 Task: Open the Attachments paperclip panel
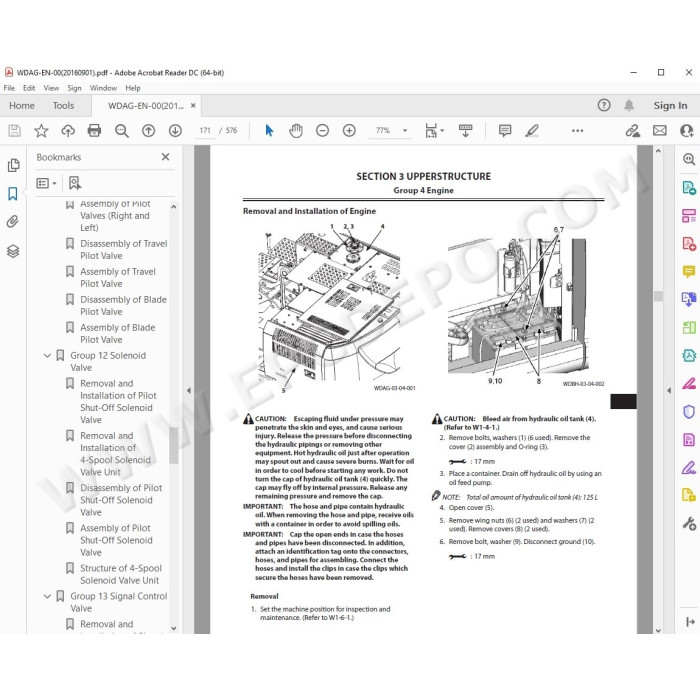[13, 221]
